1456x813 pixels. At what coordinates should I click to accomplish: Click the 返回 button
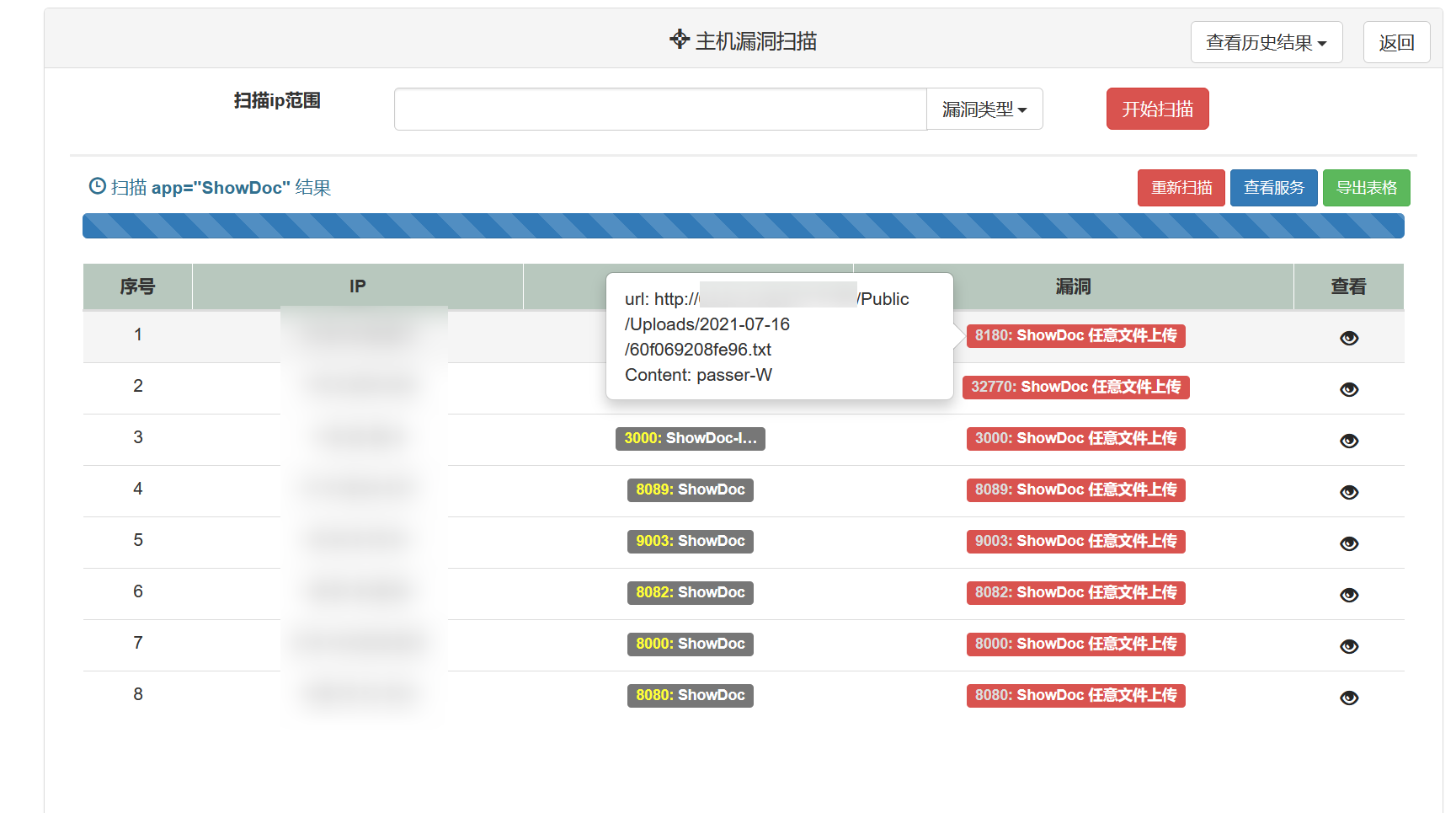pyautogui.click(x=1396, y=42)
